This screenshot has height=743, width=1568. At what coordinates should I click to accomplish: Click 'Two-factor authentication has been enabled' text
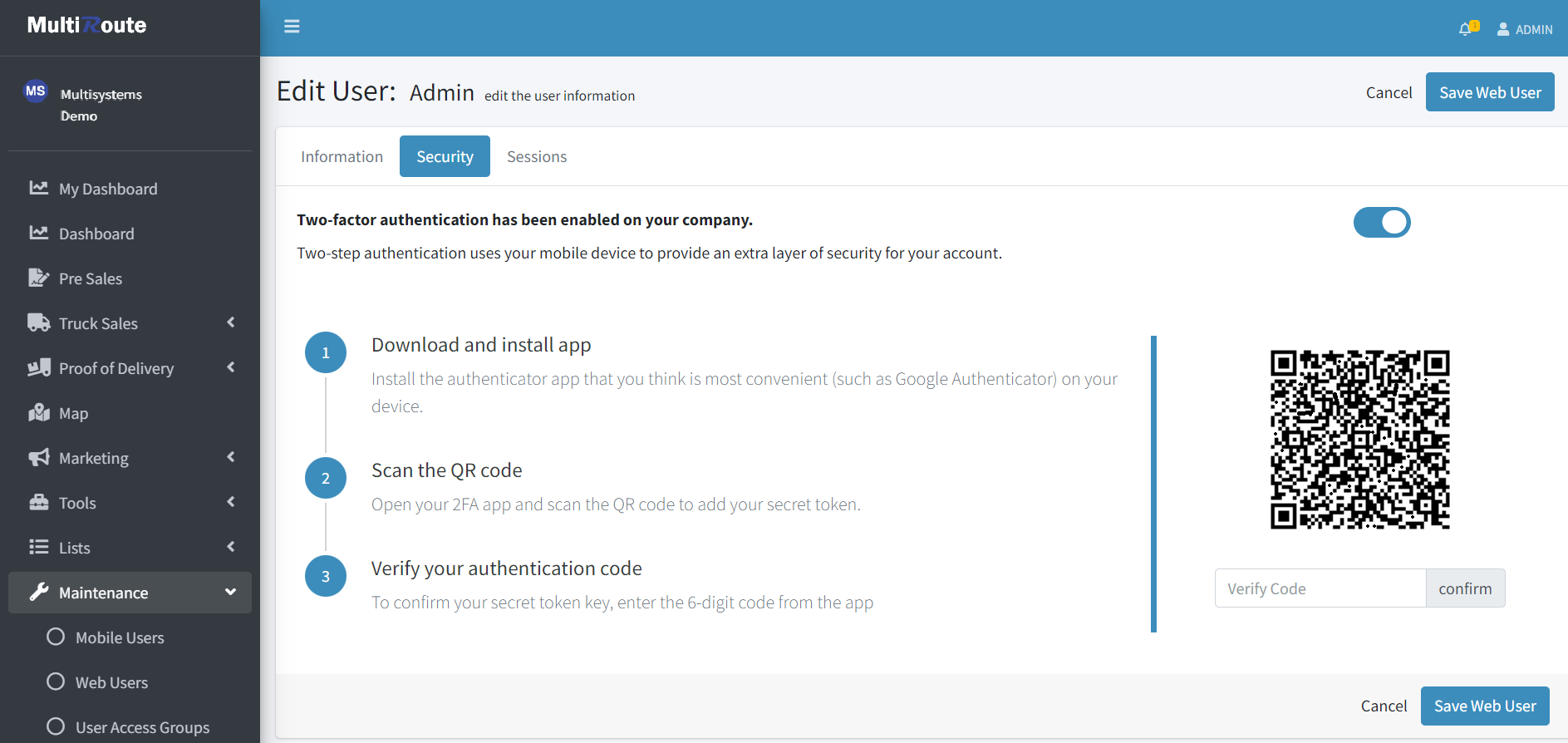tap(524, 219)
